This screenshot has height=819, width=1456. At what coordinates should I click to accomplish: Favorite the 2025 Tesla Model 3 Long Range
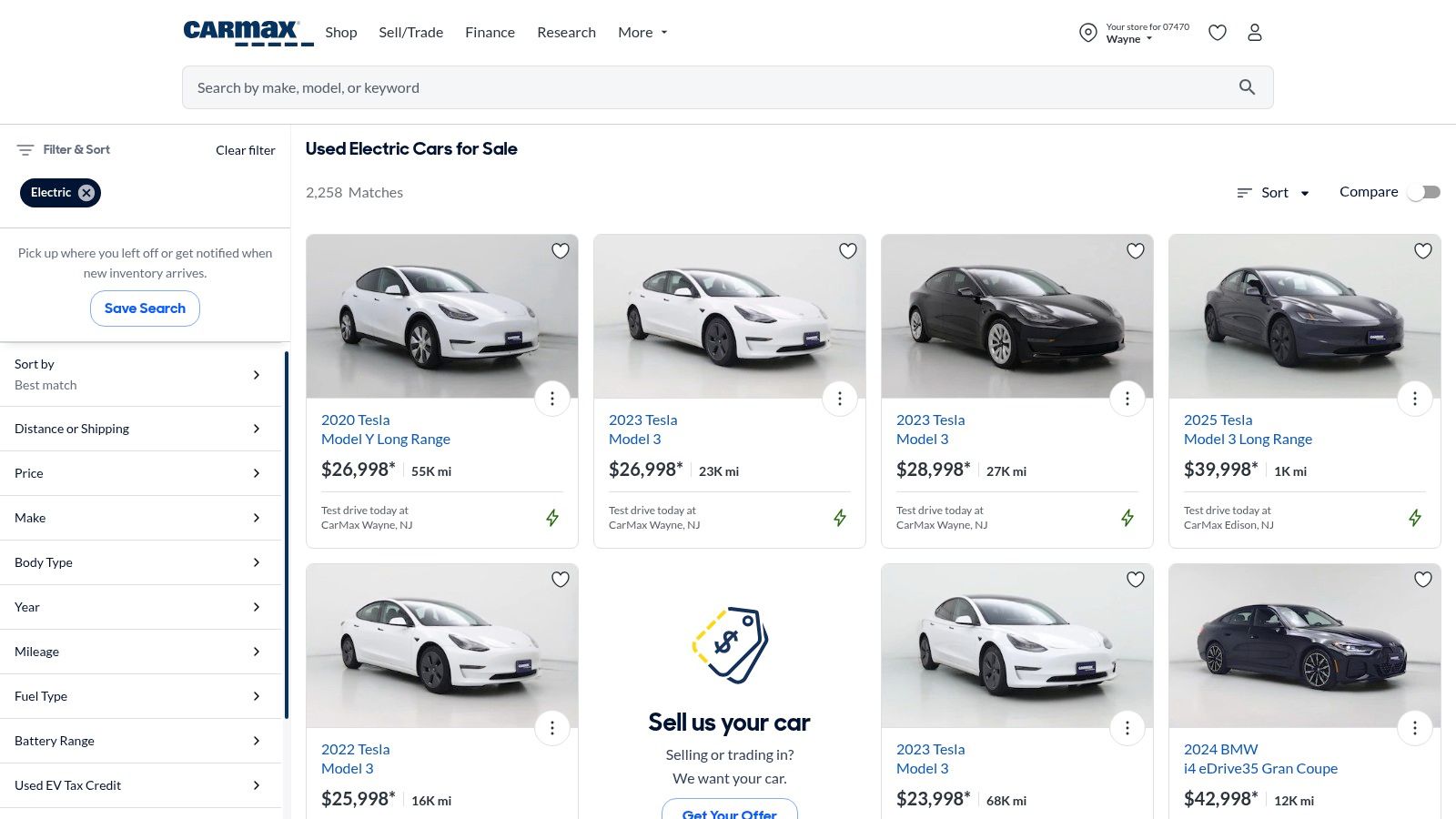click(1423, 251)
